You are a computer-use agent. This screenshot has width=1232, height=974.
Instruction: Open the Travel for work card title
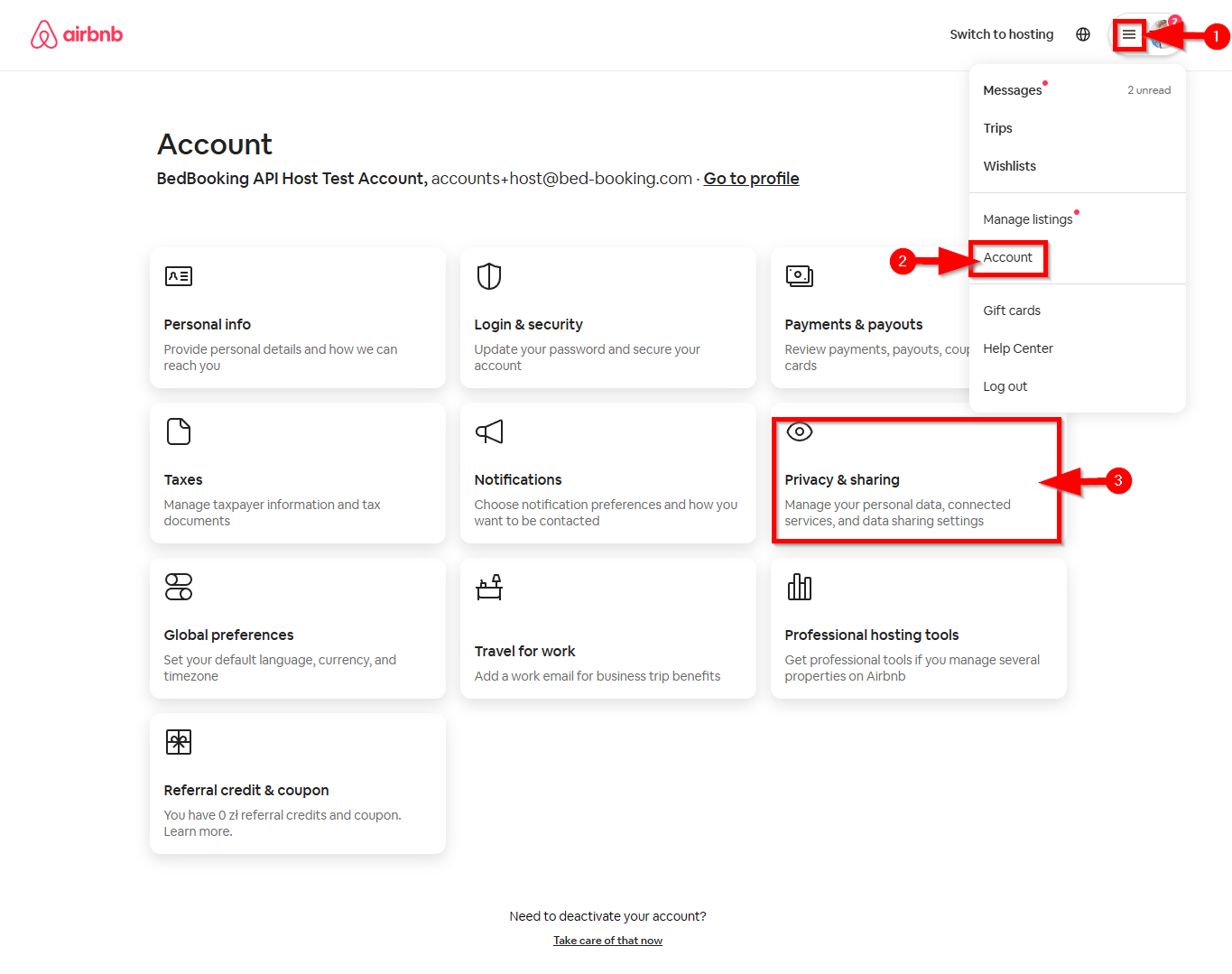point(524,652)
